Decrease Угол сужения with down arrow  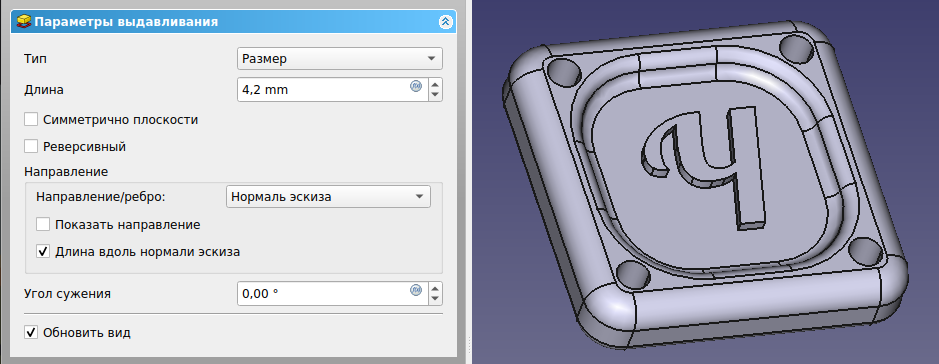435,299
